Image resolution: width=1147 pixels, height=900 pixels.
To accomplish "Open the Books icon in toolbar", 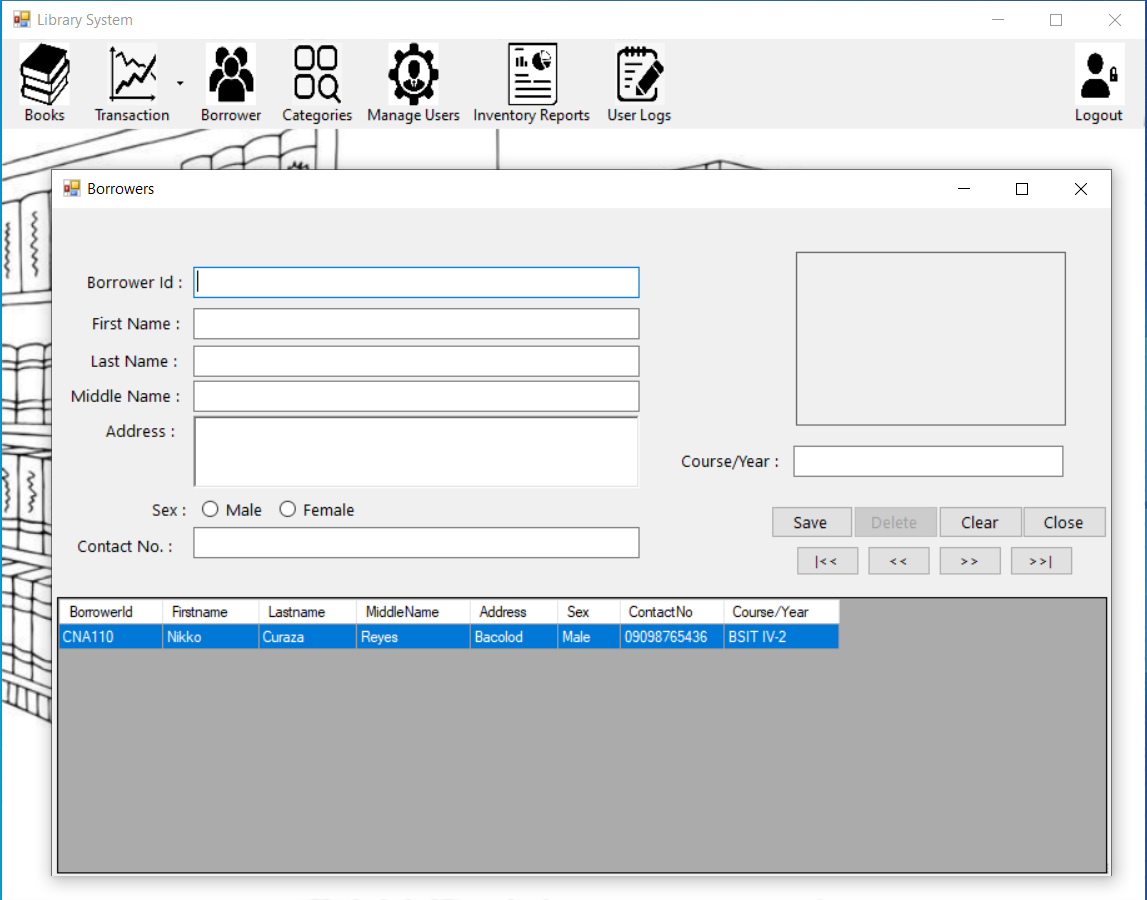I will coord(44,76).
